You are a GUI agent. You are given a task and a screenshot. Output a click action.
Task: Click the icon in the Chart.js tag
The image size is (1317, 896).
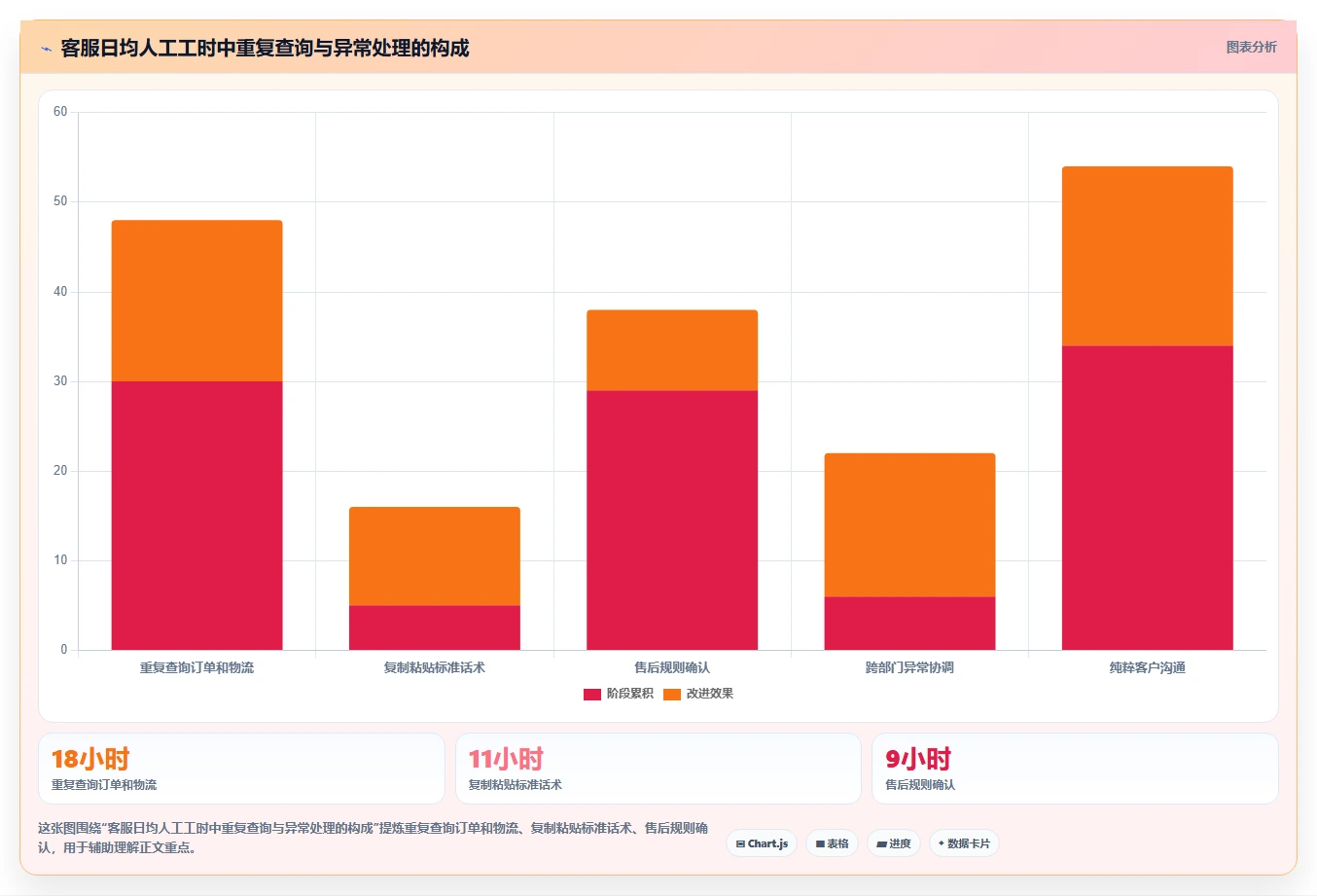(x=741, y=844)
